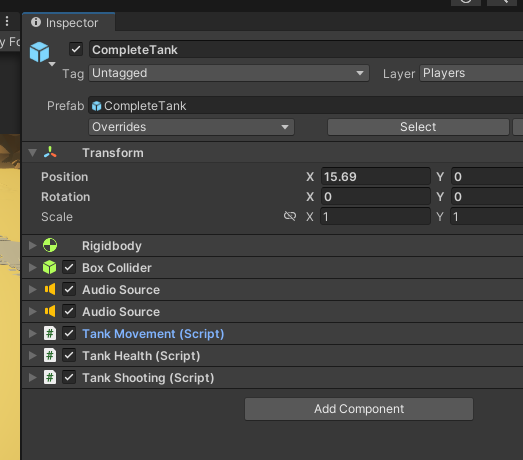Click the Scale X value field
Image resolution: width=523 pixels, height=460 pixels.
376,216
